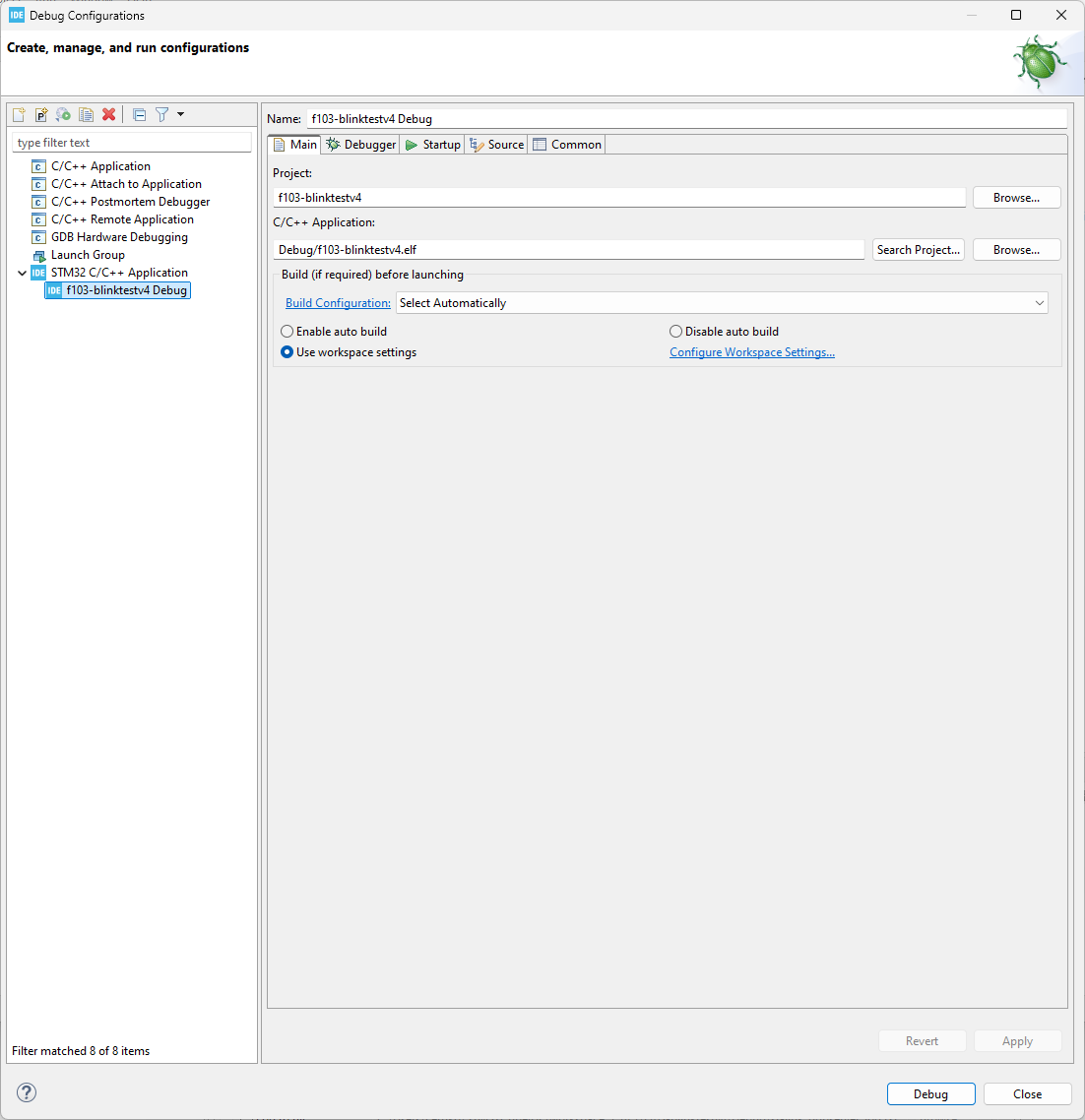1085x1120 pixels.
Task: Click the Search Project button
Action: [918, 249]
